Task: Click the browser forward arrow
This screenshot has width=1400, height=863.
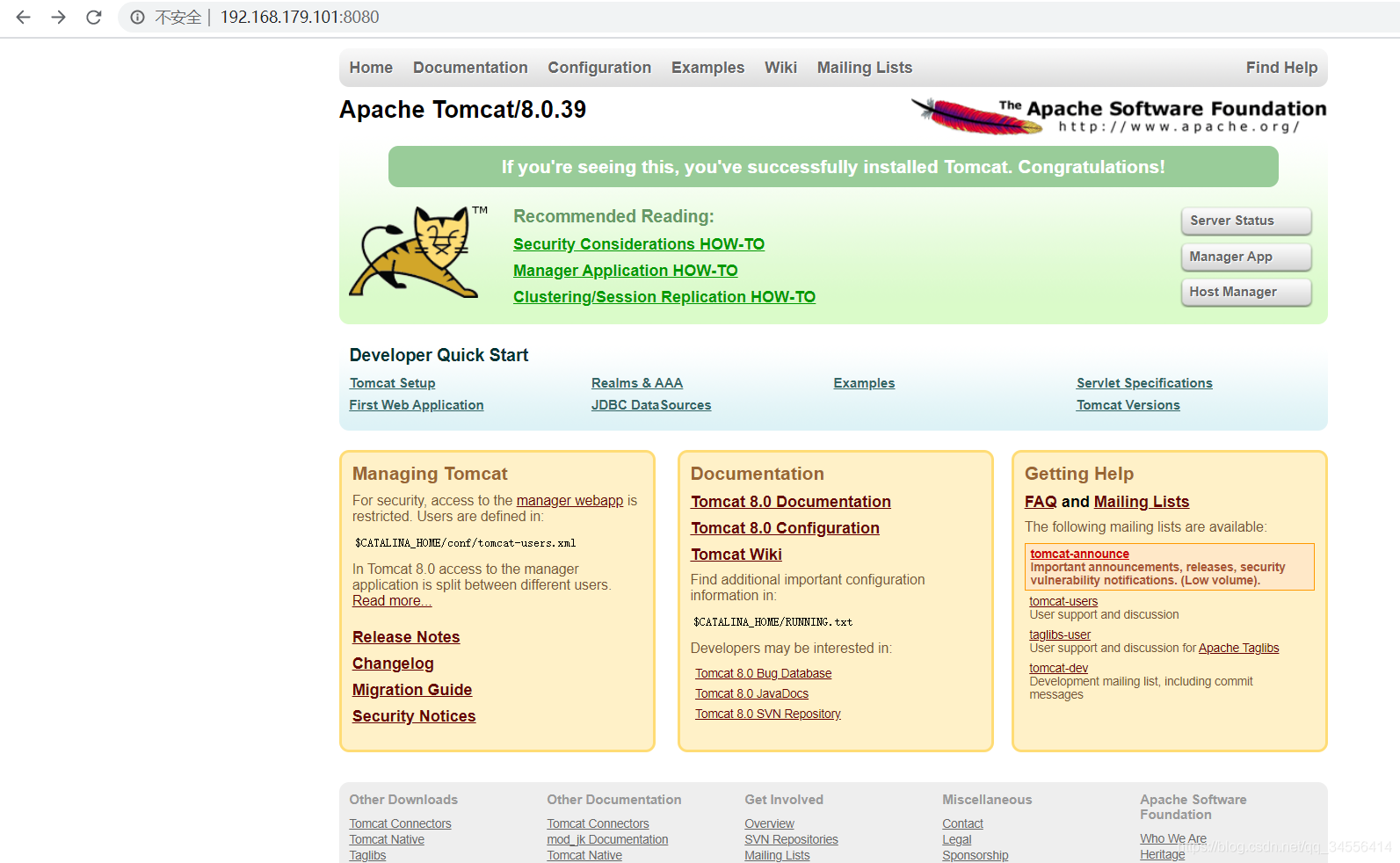Action: [58, 17]
